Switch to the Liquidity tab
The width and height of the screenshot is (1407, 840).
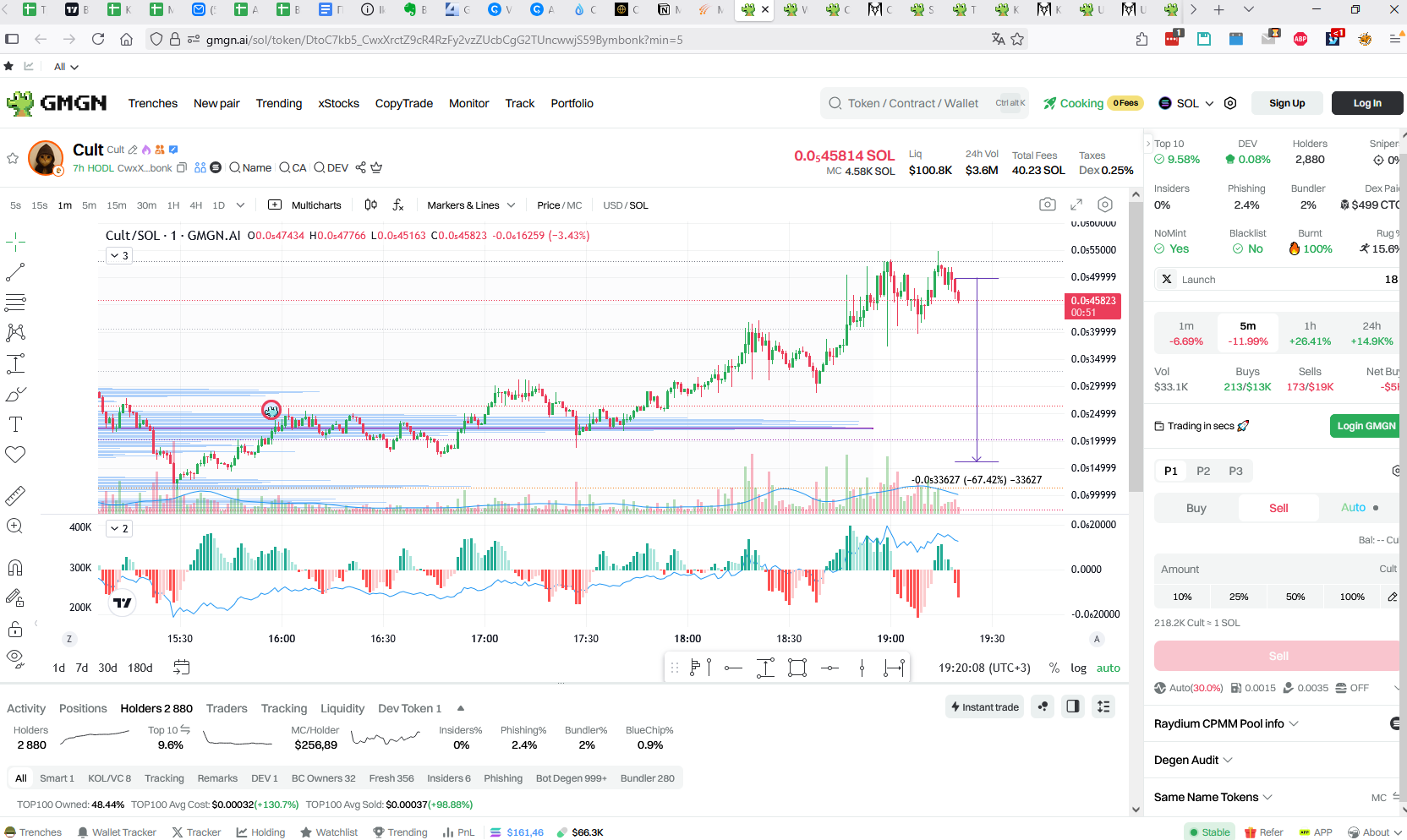point(342,708)
